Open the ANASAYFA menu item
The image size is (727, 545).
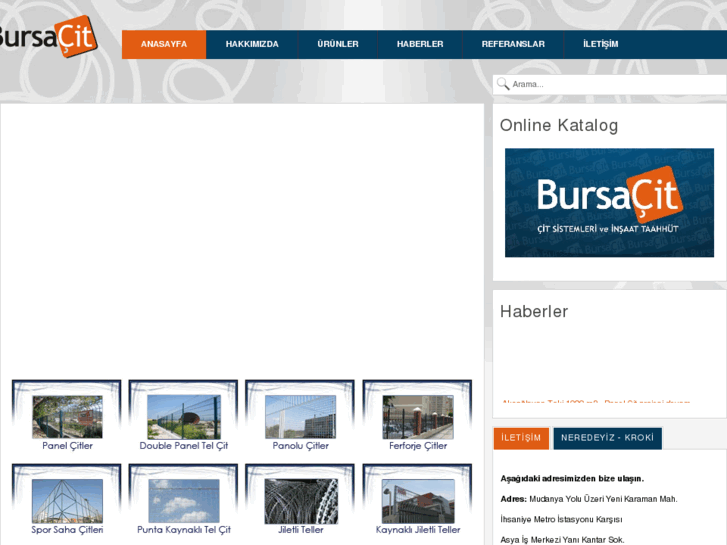(164, 45)
